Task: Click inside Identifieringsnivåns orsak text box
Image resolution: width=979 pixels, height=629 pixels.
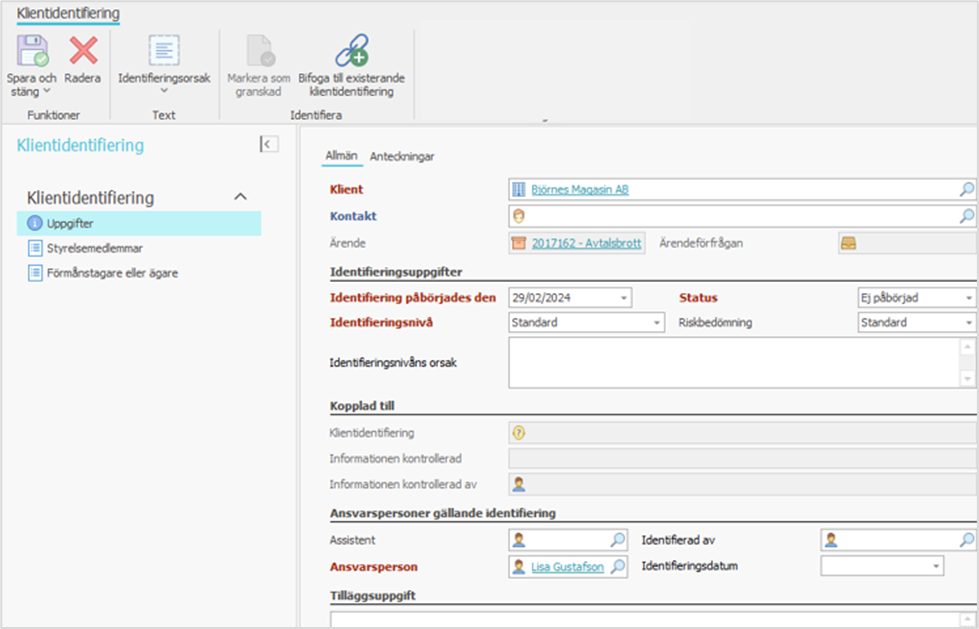Action: pyautogui.click(x=732, y=362)
